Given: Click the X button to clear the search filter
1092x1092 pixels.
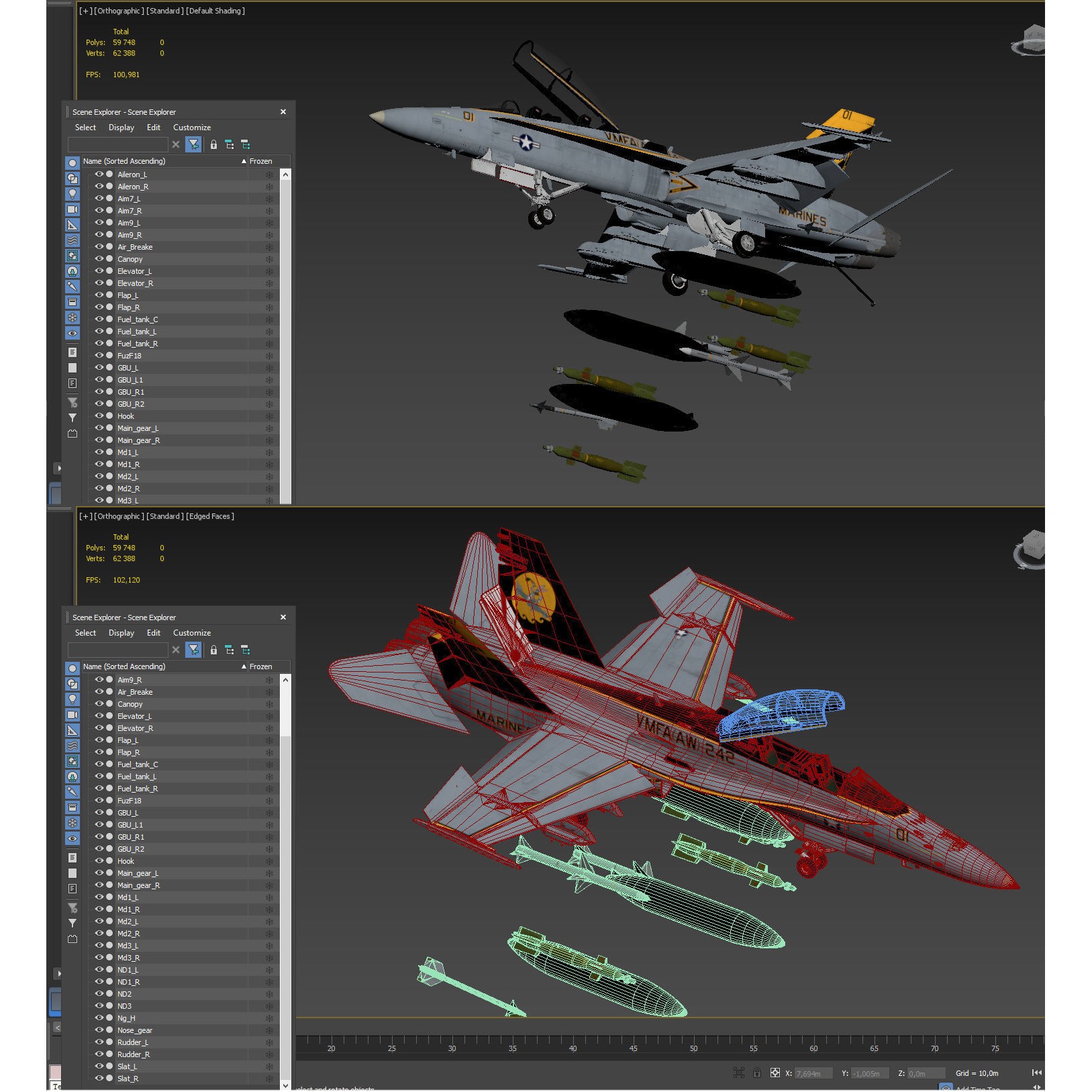Looking at the screenshot, I should point(176,144).
